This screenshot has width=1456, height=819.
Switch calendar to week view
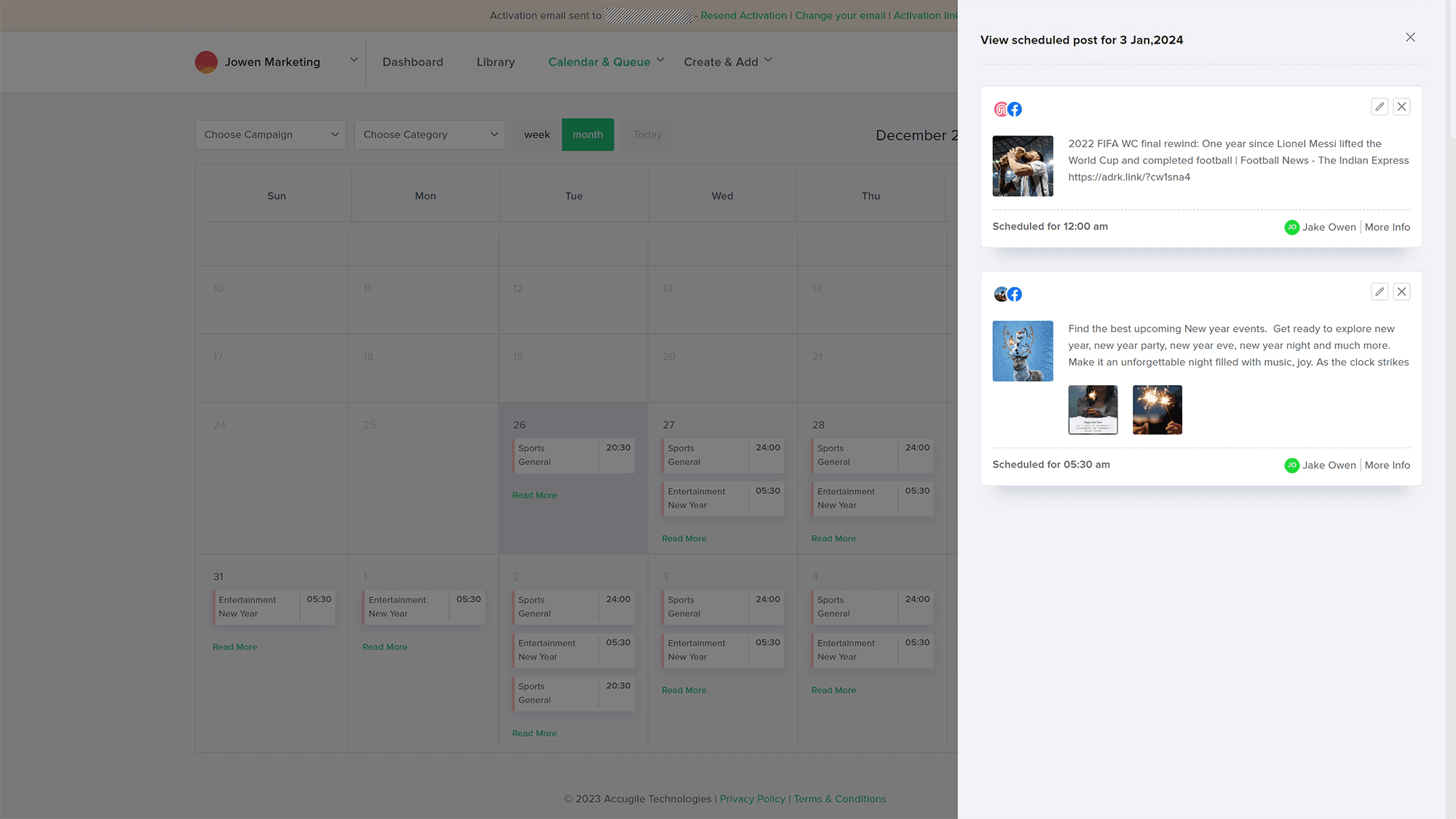coord(537,135)
